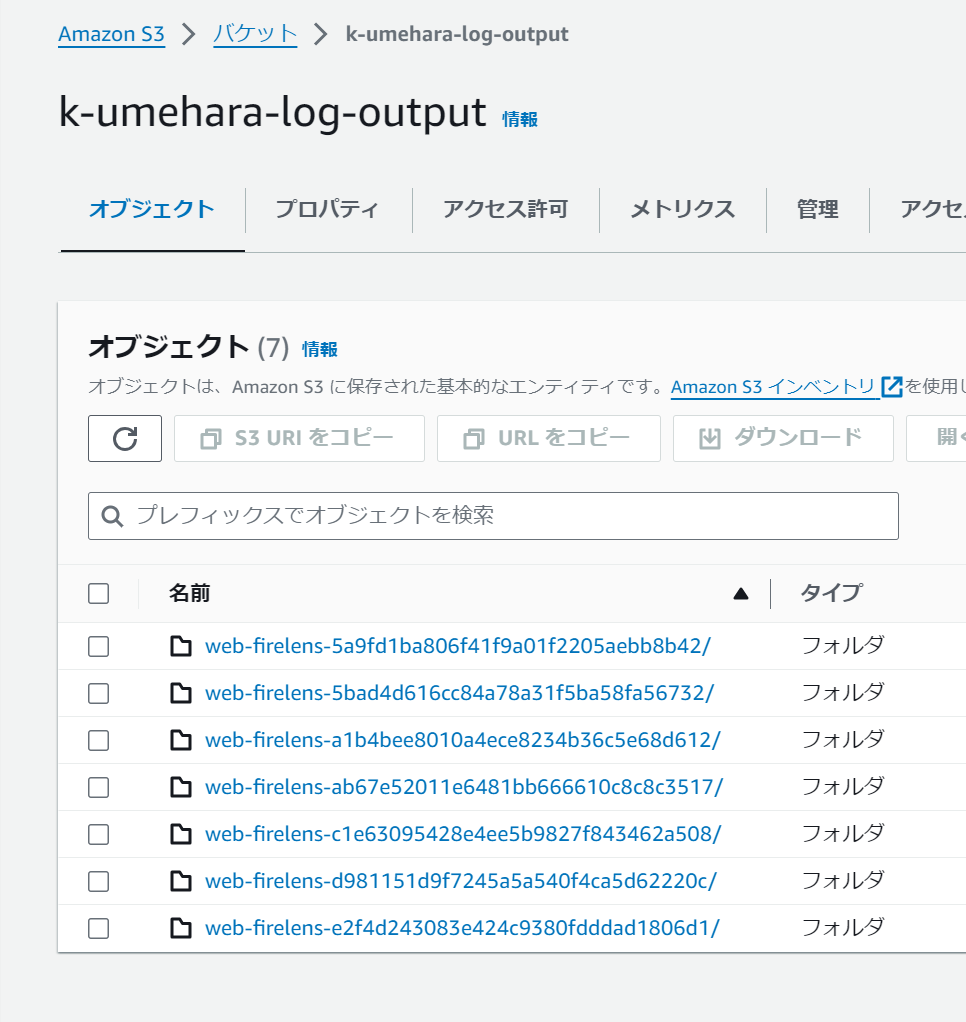
Task: Click the folder icon beside web-firelens-c1e63095428e4ee5b9827f843462a508/
Action: [181, 833]
